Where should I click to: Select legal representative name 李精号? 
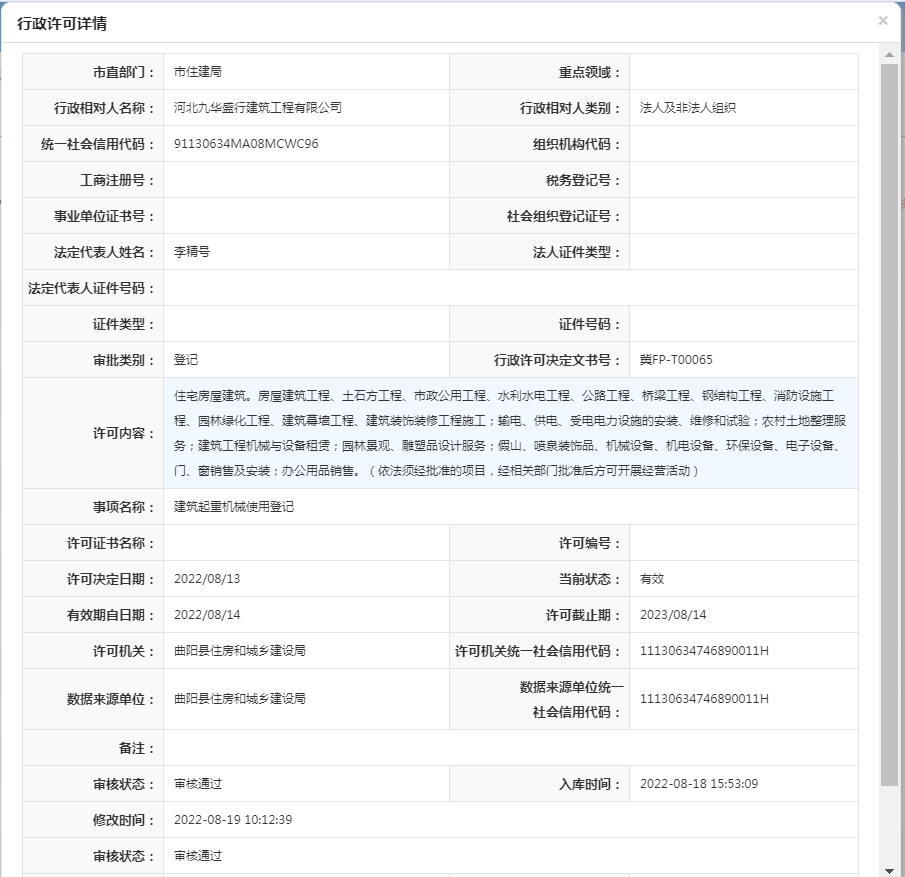click(192, 252)
